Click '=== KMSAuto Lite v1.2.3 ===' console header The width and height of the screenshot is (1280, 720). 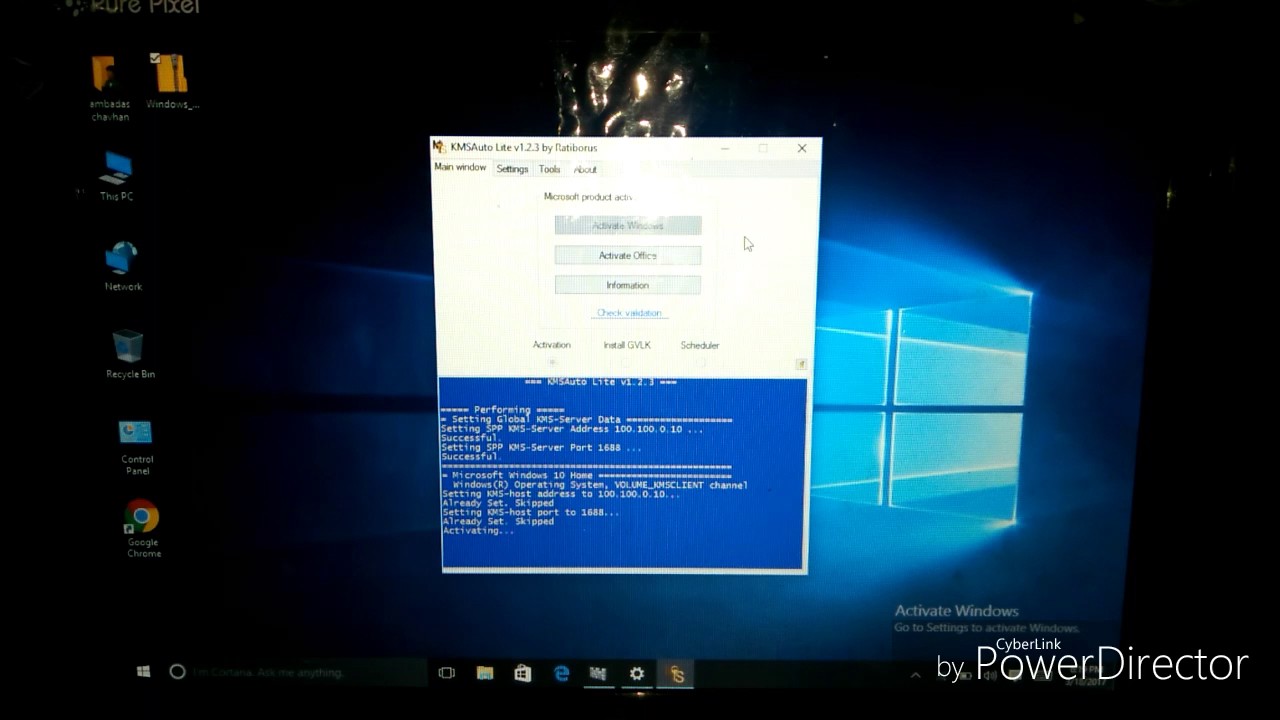601,383
